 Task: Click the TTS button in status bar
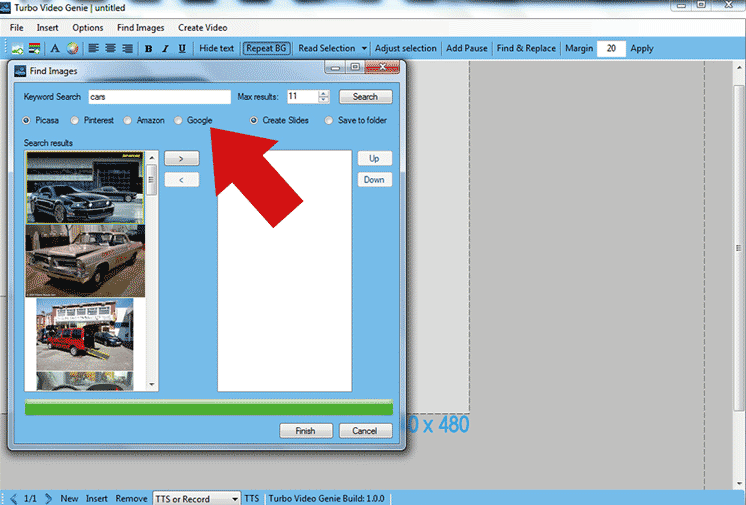pos(252,499)
